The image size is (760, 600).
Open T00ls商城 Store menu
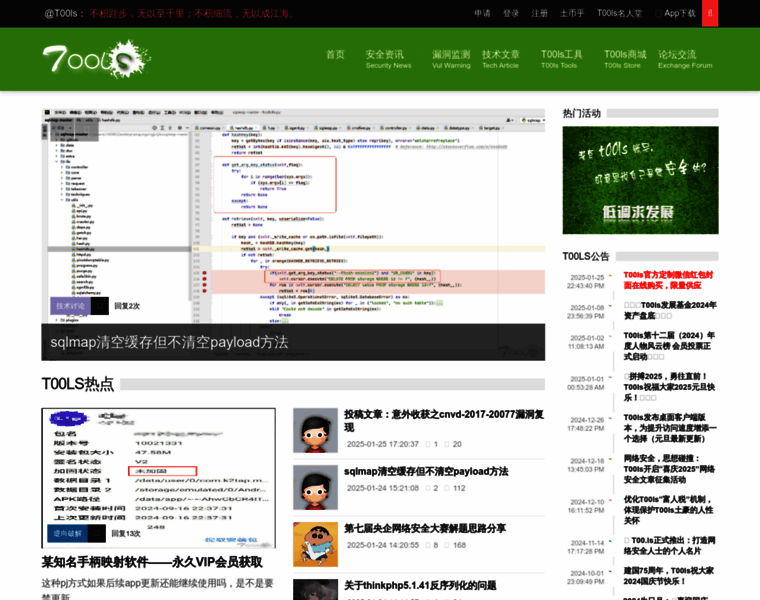[x=625, y=59]
